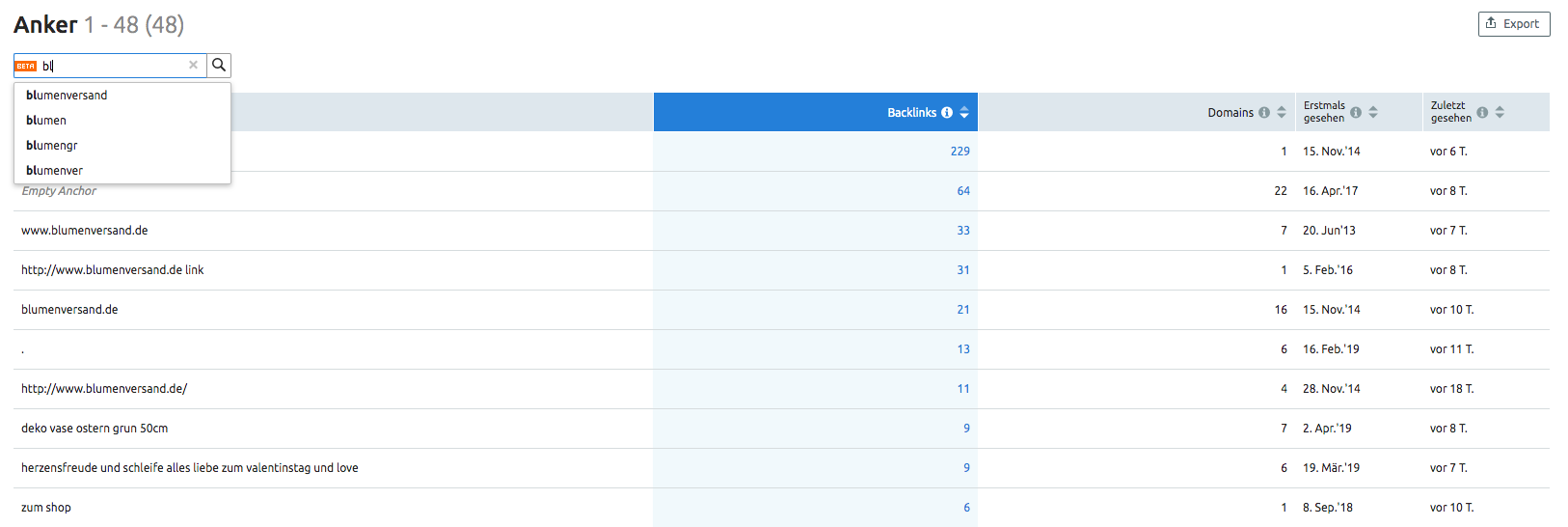Click the 'www.blumenversand.de' anchor text

[x=85, y=231]
